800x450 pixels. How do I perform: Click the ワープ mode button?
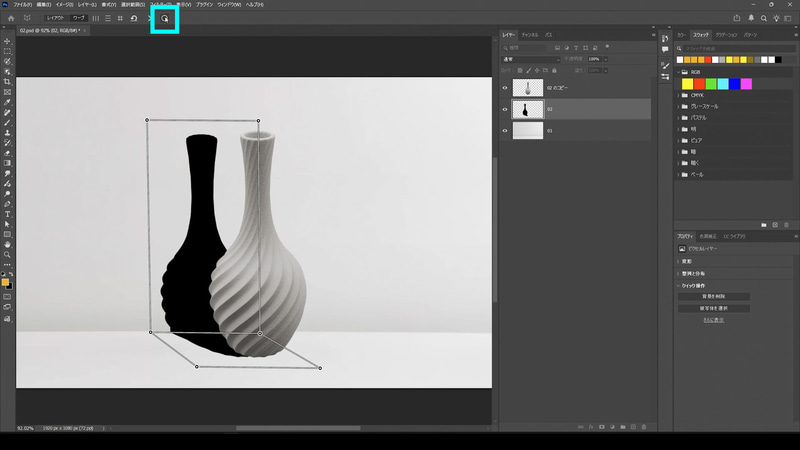(78, 18)
